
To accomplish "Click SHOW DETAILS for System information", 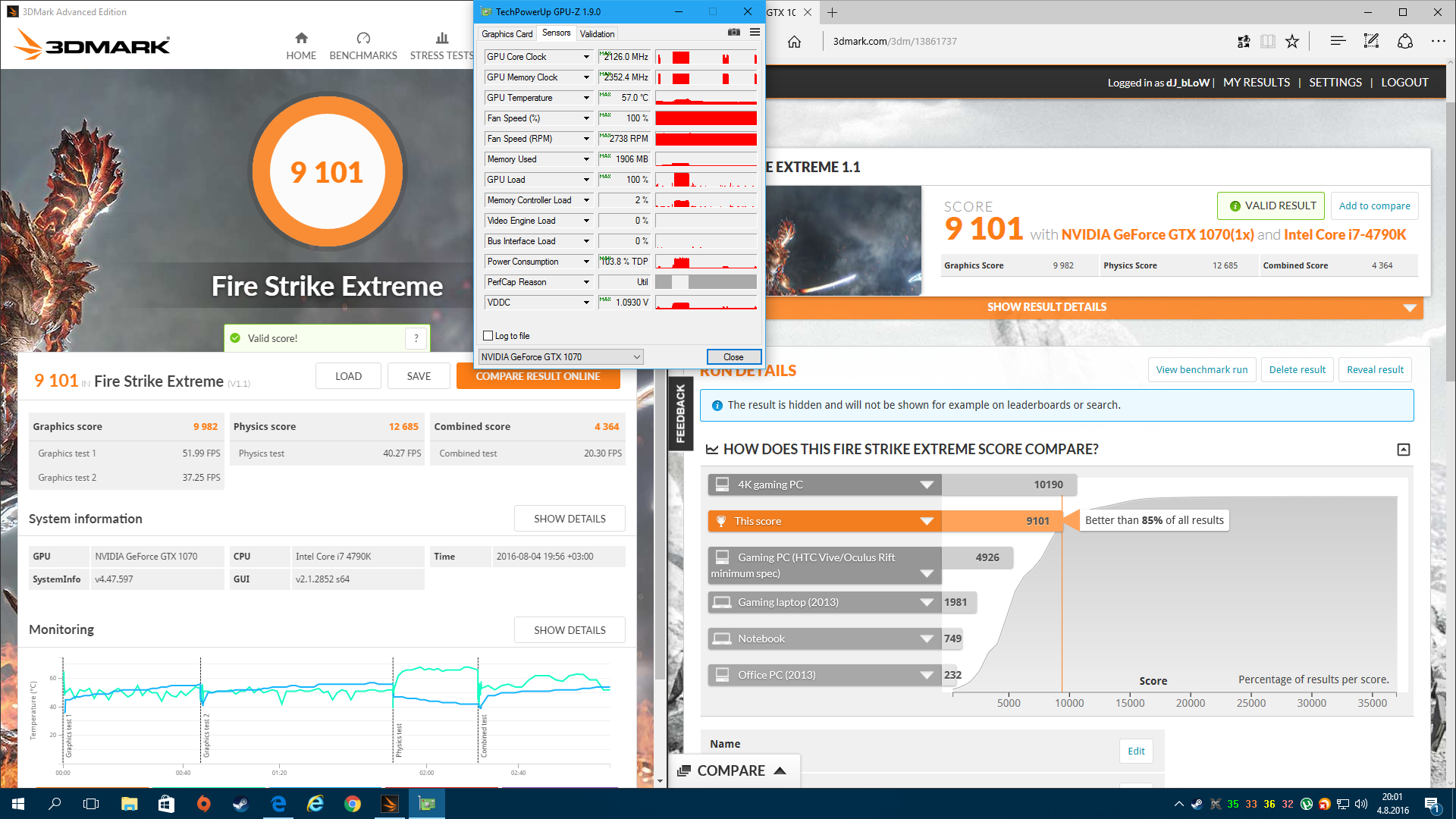I will (570, 519).
